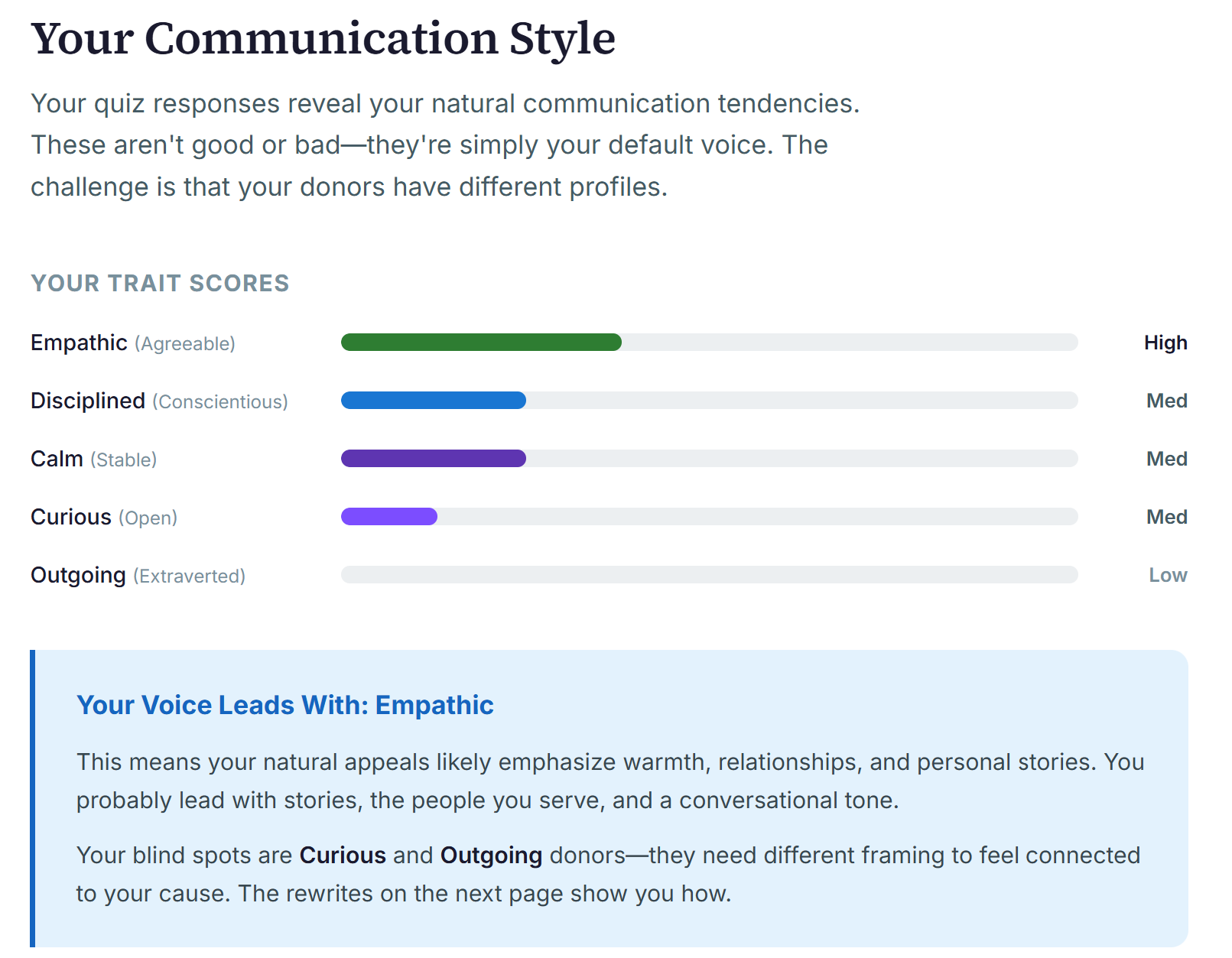
Task: Click the "Med" score for Calm
Action: pos(1166,460)
